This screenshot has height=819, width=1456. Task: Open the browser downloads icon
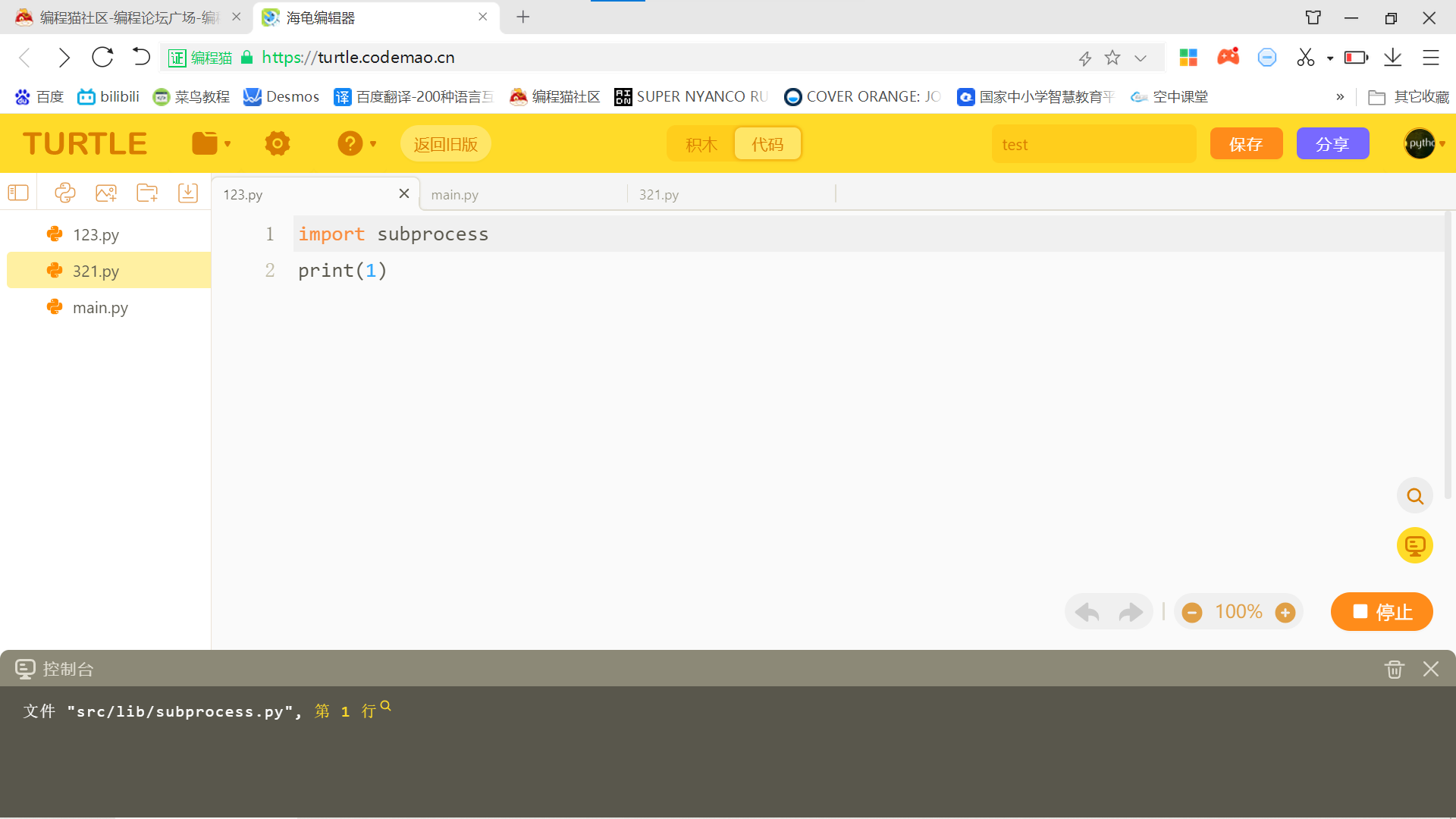(x=1393, y=58)
